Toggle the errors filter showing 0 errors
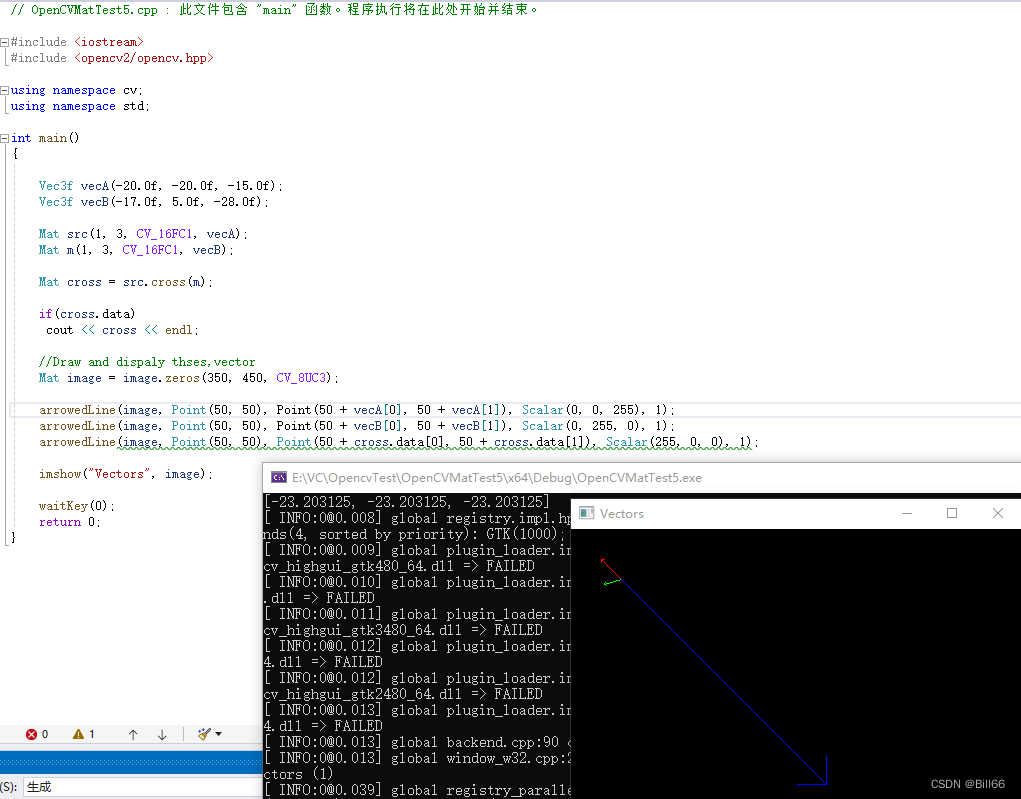Image resolution: width=1021 pixels, height=799 pixels. click(38, 733)
